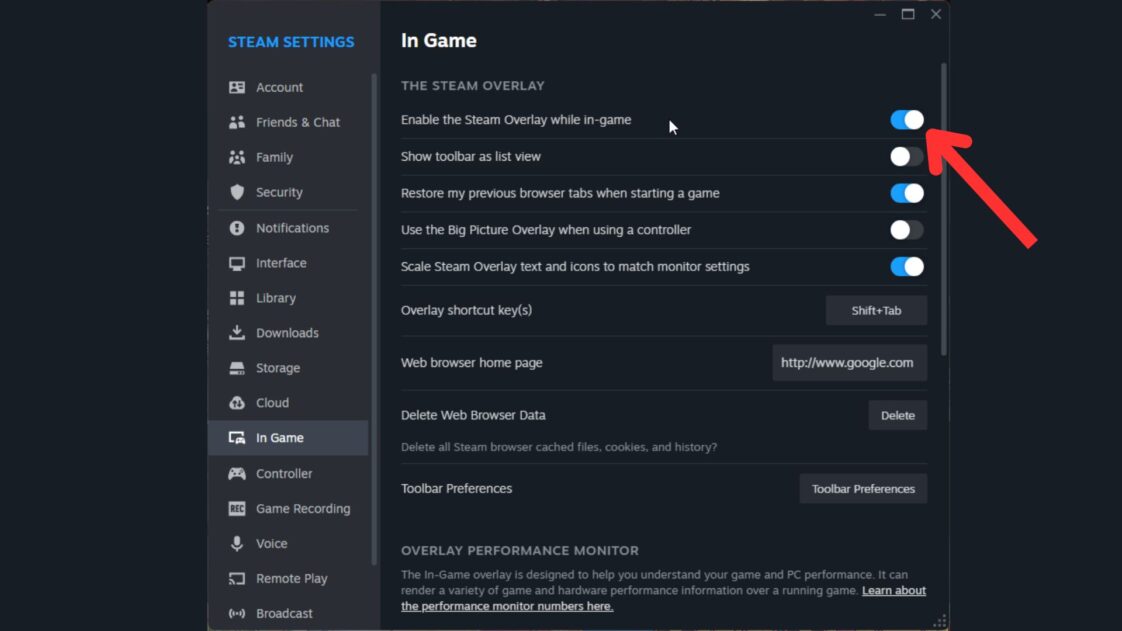Open the Interface monitor icon
The image size is (1122, 631).
tap(236, 263)
